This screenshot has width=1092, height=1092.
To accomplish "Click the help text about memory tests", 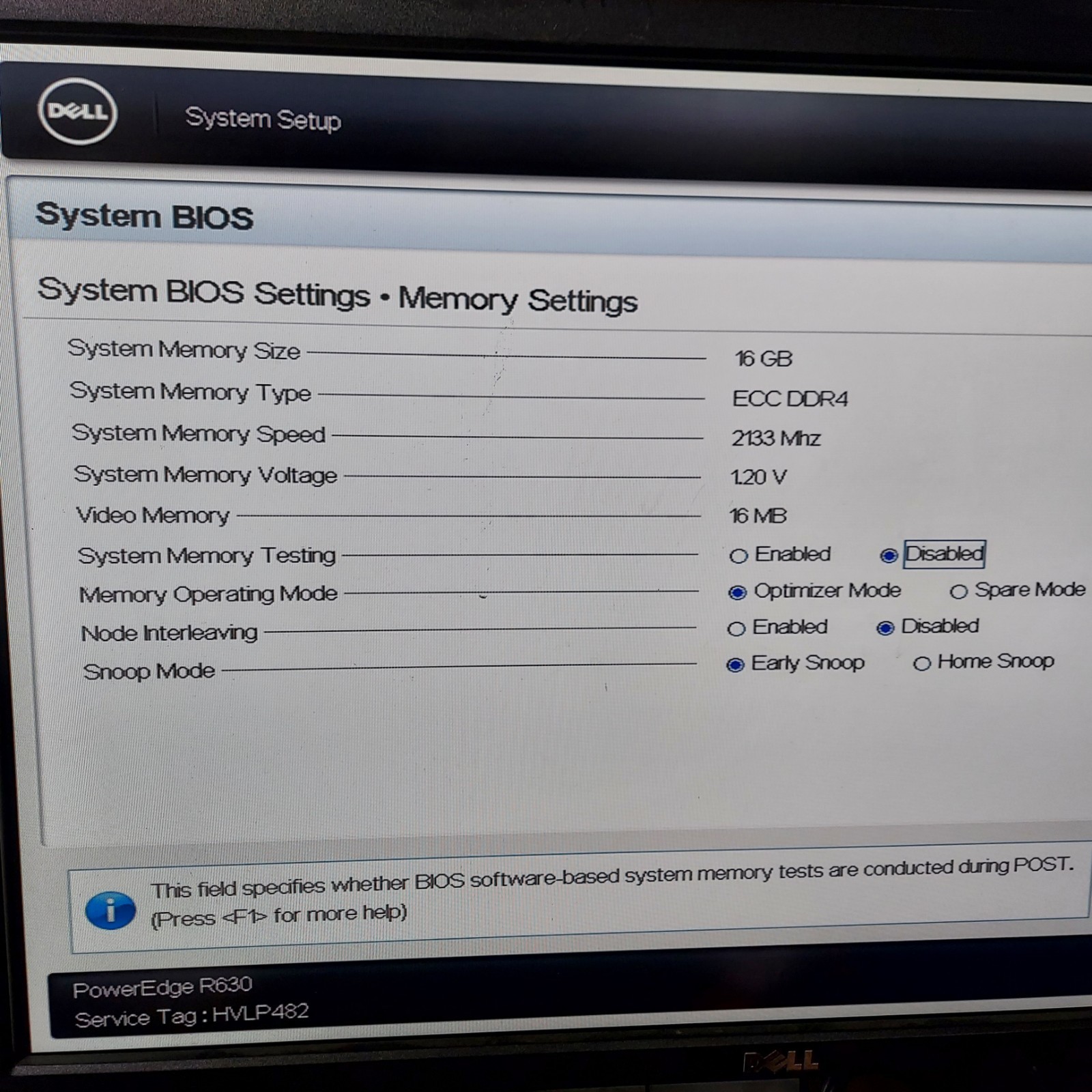I will [612, 878].
